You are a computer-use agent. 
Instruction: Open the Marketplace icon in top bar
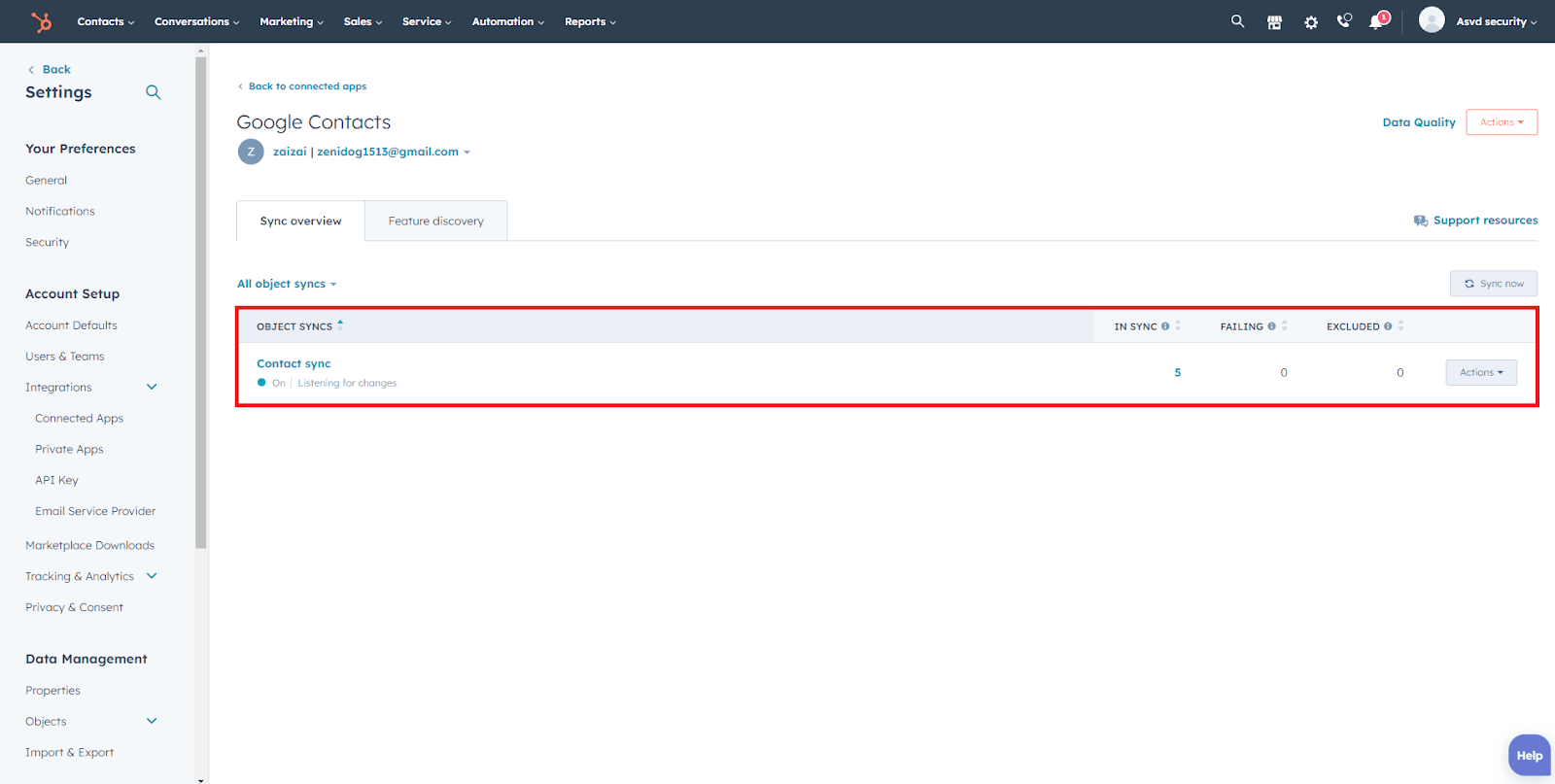coord(1274,21)
